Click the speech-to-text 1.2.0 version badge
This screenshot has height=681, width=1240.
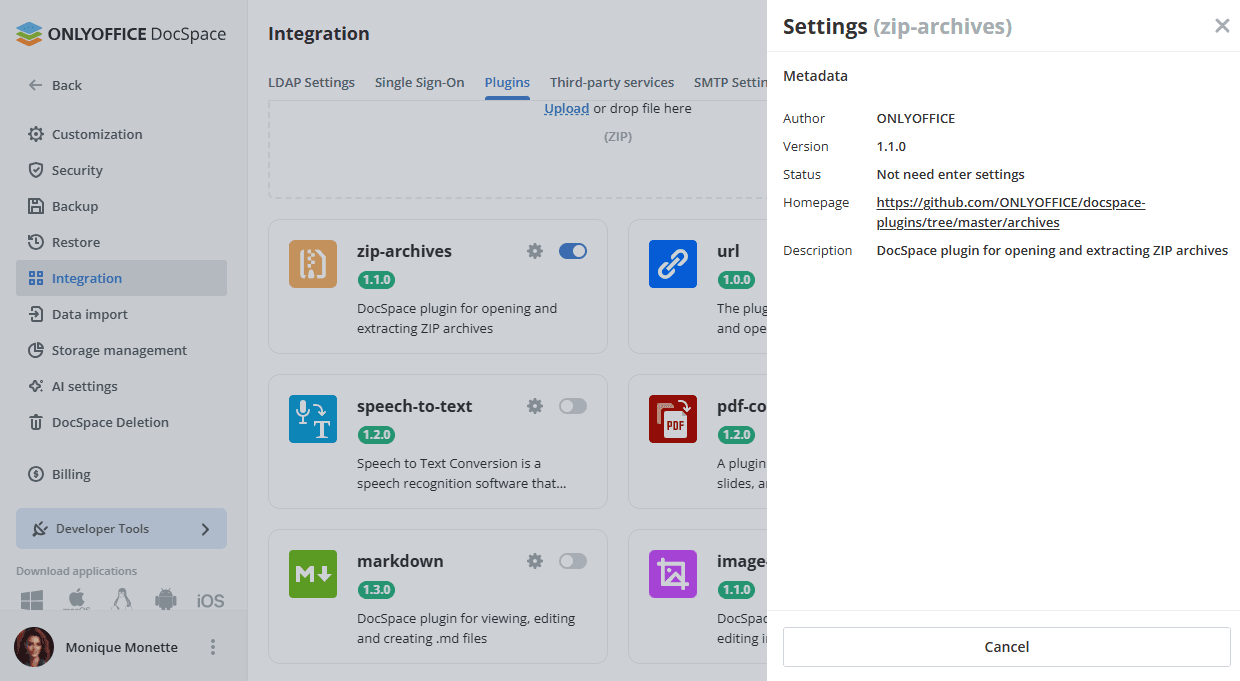[x=376, y=434]
